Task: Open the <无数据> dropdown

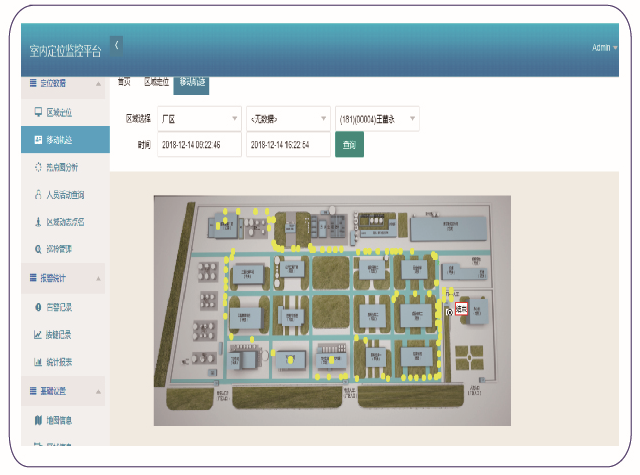Action: pyautogui.click(x=288, y=118)
